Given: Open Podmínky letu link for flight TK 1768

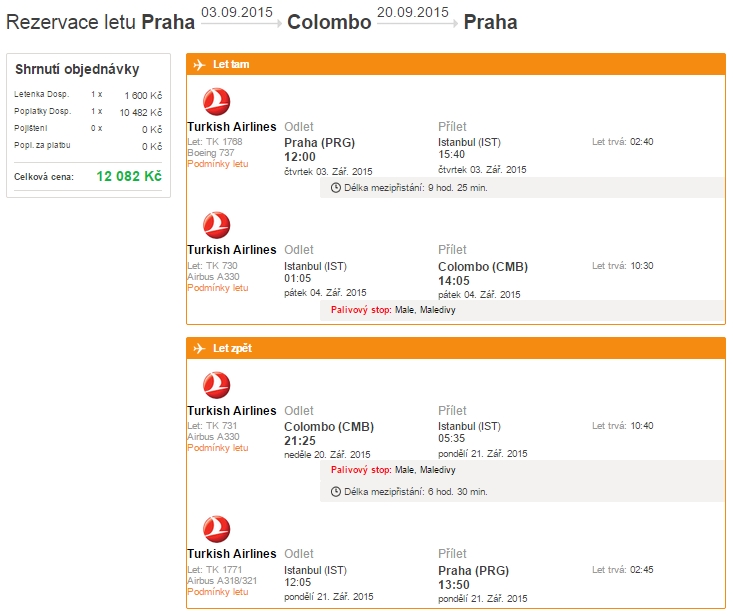Looking at the screenshot, I should pos(218,164).
